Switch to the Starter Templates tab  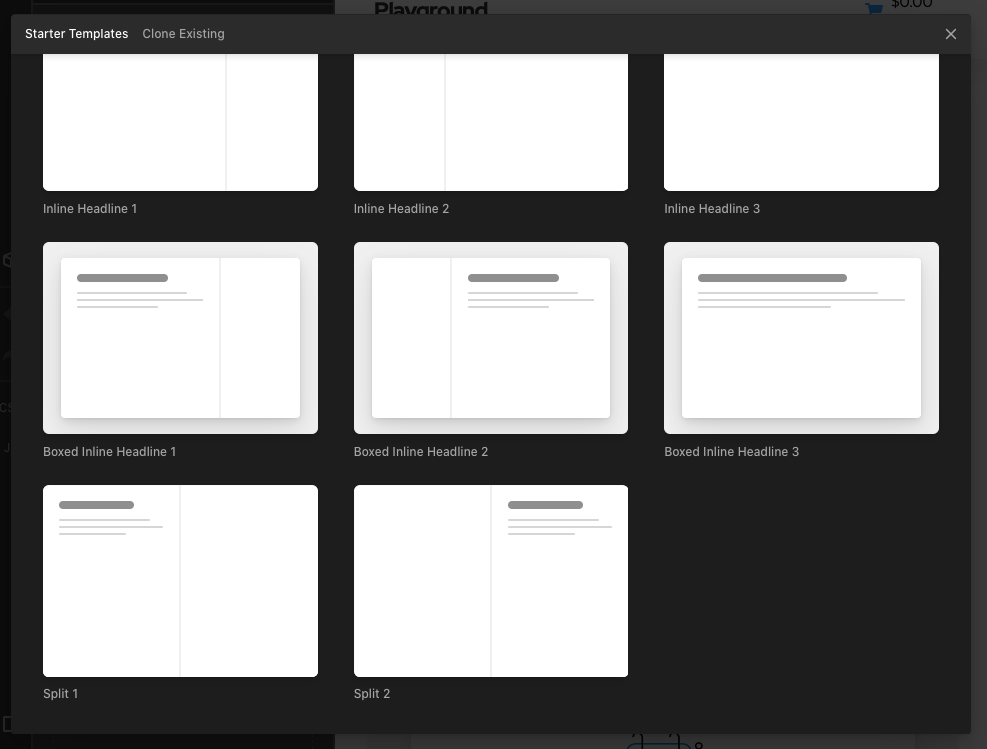pyautogui.click(x=76, y=34)
